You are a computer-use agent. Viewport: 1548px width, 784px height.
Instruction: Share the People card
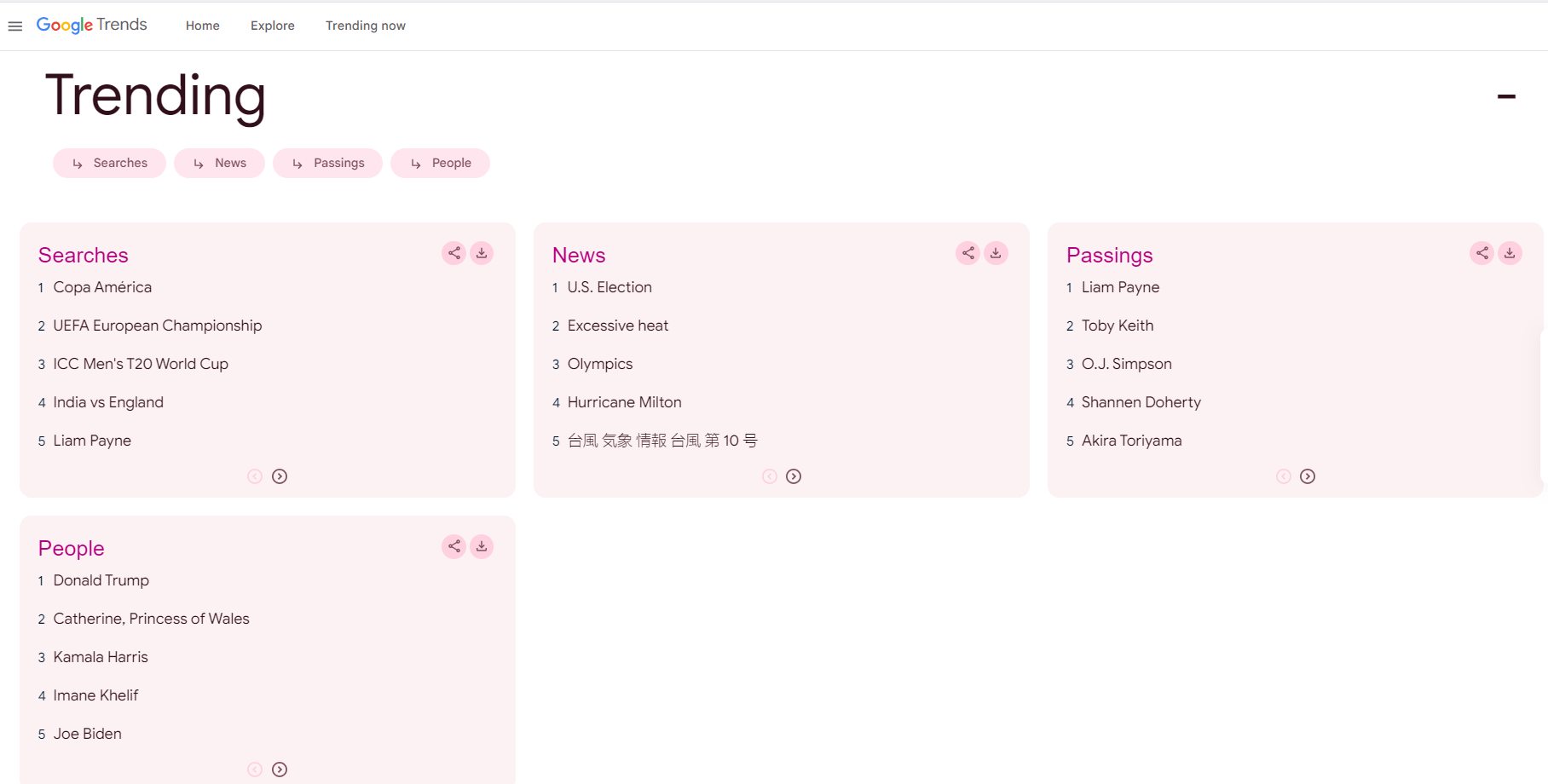pos(454,546)
